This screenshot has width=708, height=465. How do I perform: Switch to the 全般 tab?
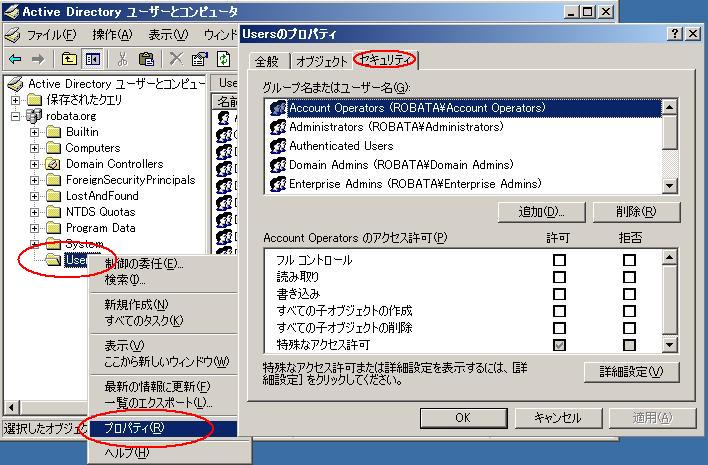(x=267, y=61)
